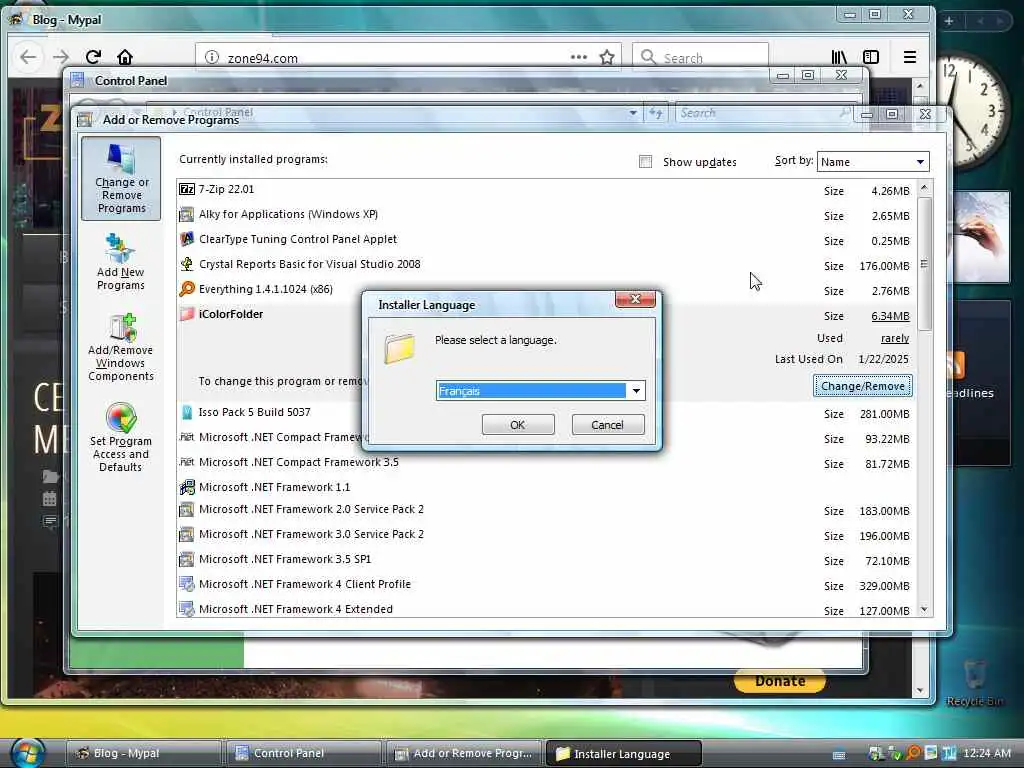Open Add/Remove Windows Components

click(x=120, y=347)
